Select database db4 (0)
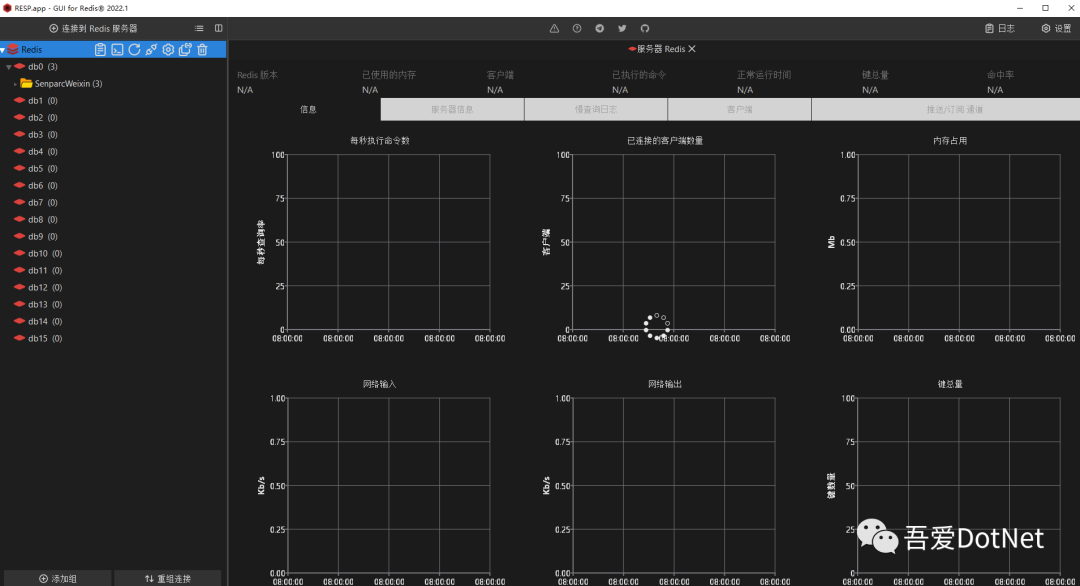Image resolution: width=1080 pixels, height=586 pixels. [43, 151]
